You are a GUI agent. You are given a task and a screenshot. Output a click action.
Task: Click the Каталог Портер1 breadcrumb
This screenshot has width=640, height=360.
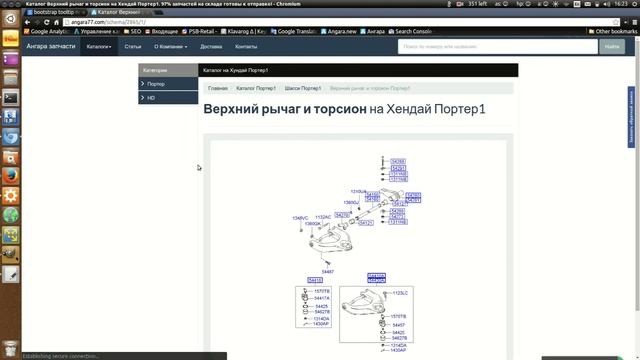256,88
